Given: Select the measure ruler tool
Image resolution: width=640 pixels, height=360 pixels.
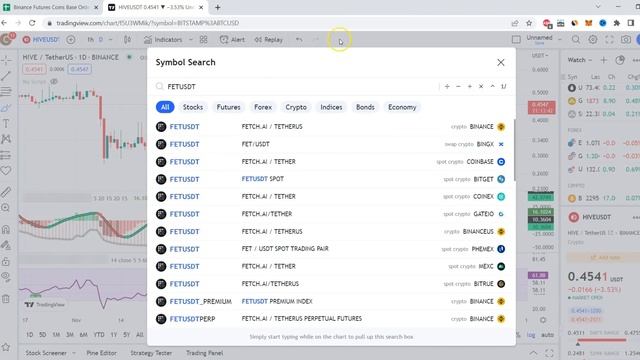Looking at the screenshot, I should coord(6,192).
